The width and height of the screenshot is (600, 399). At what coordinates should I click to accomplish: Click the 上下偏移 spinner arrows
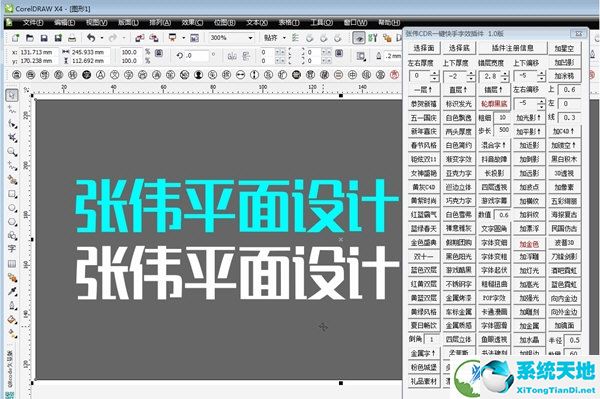[541, 76]
